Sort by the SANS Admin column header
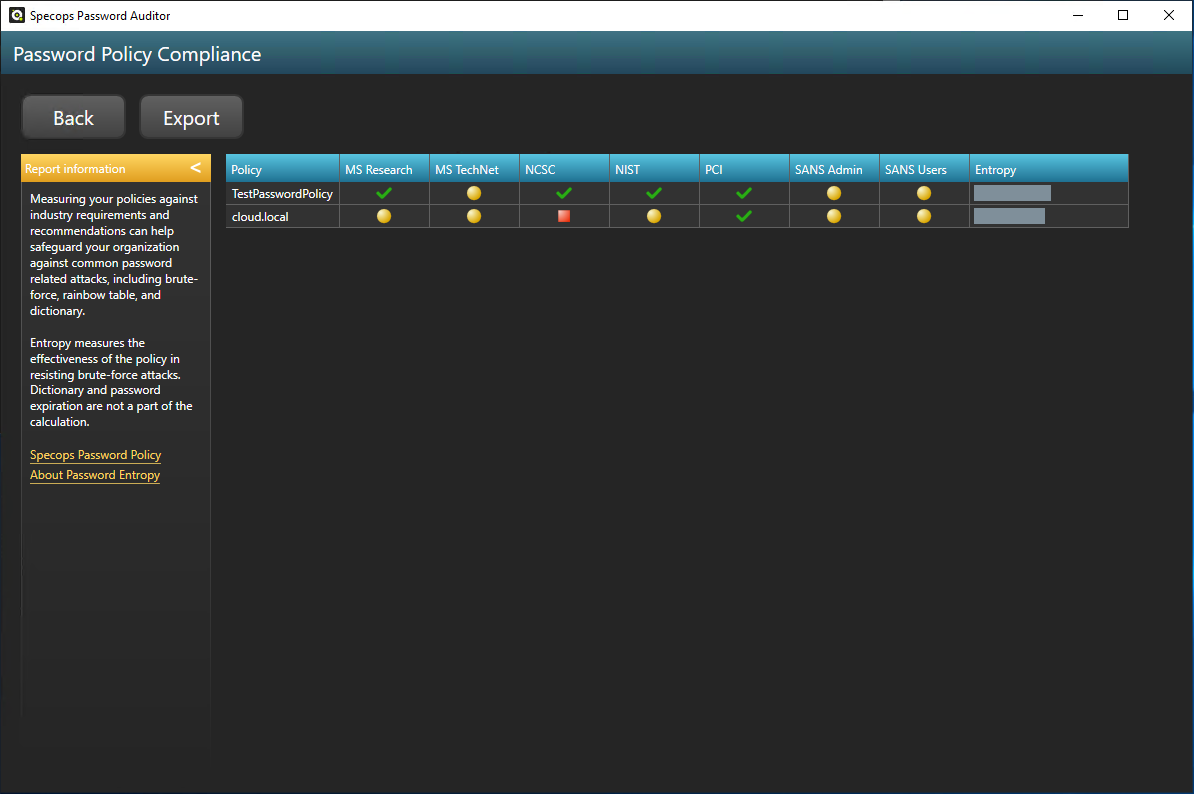1194x794 pixels. (x=834, y=169)
